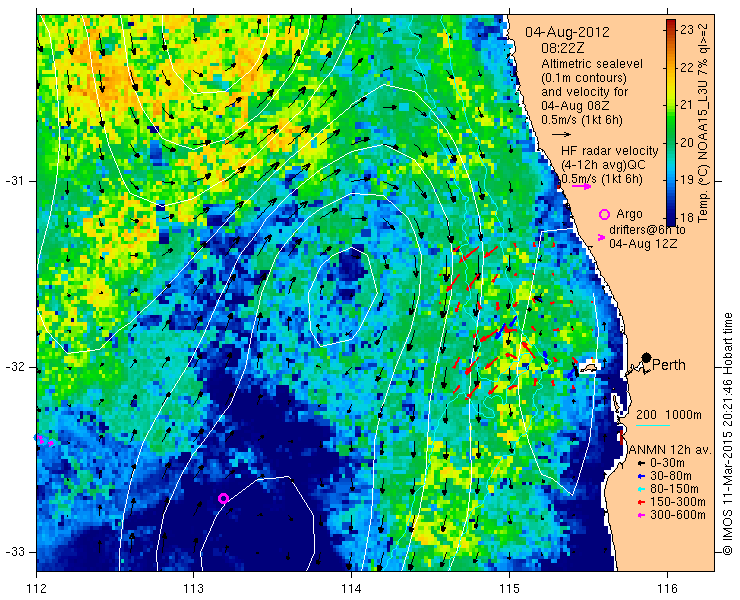Click the 08:22Z time text

[x=563, y=48]
